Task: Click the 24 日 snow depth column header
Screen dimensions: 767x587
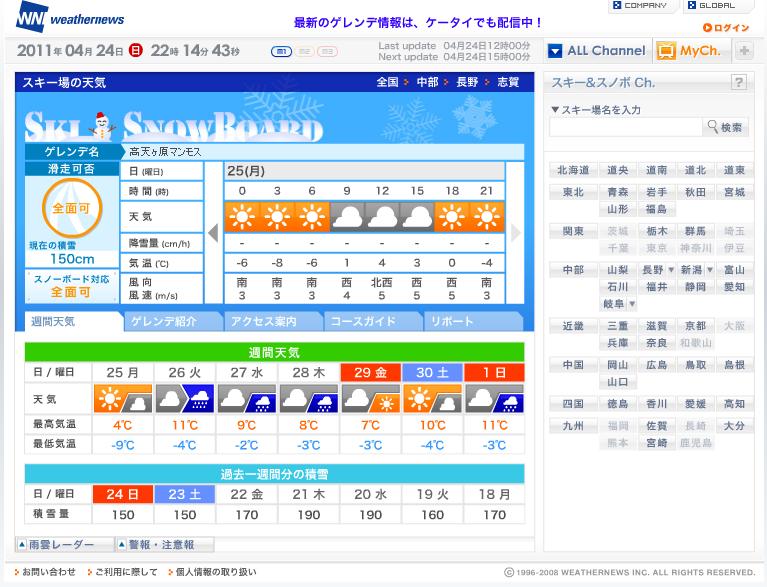Action: pos(122,494)
